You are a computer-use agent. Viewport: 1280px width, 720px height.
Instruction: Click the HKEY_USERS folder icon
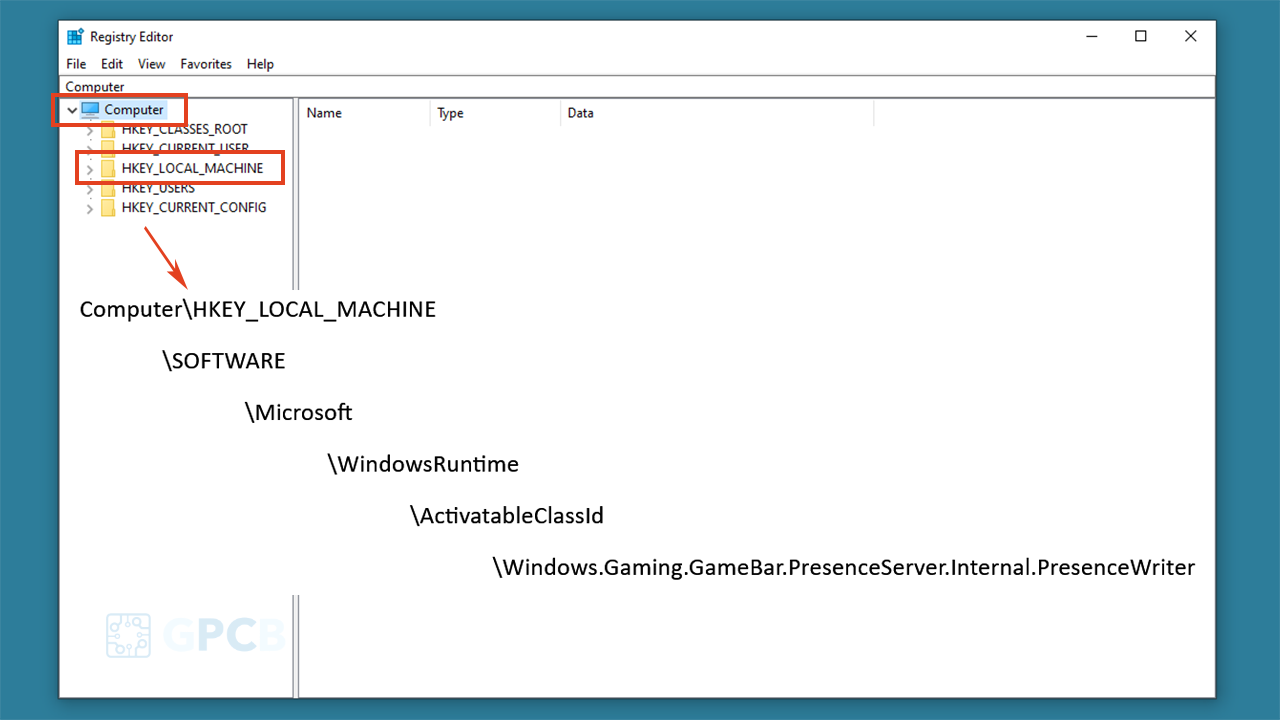tap(108, 188)
